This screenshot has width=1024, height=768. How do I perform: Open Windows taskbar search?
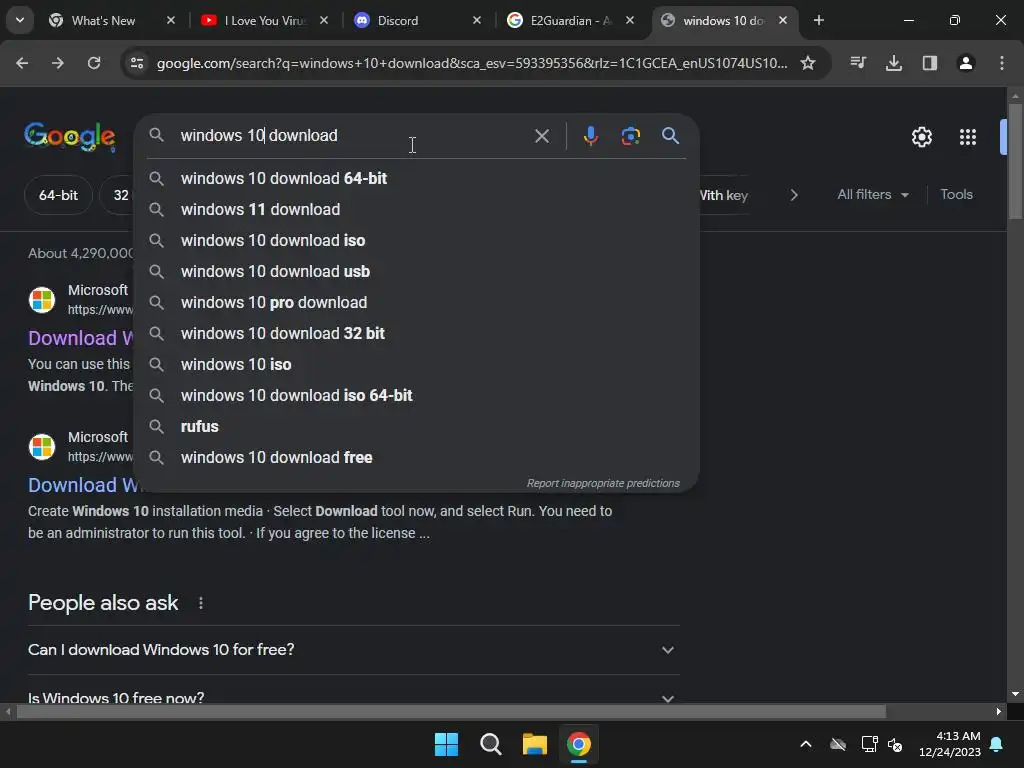pyautogui.click(x=490, y=744)
